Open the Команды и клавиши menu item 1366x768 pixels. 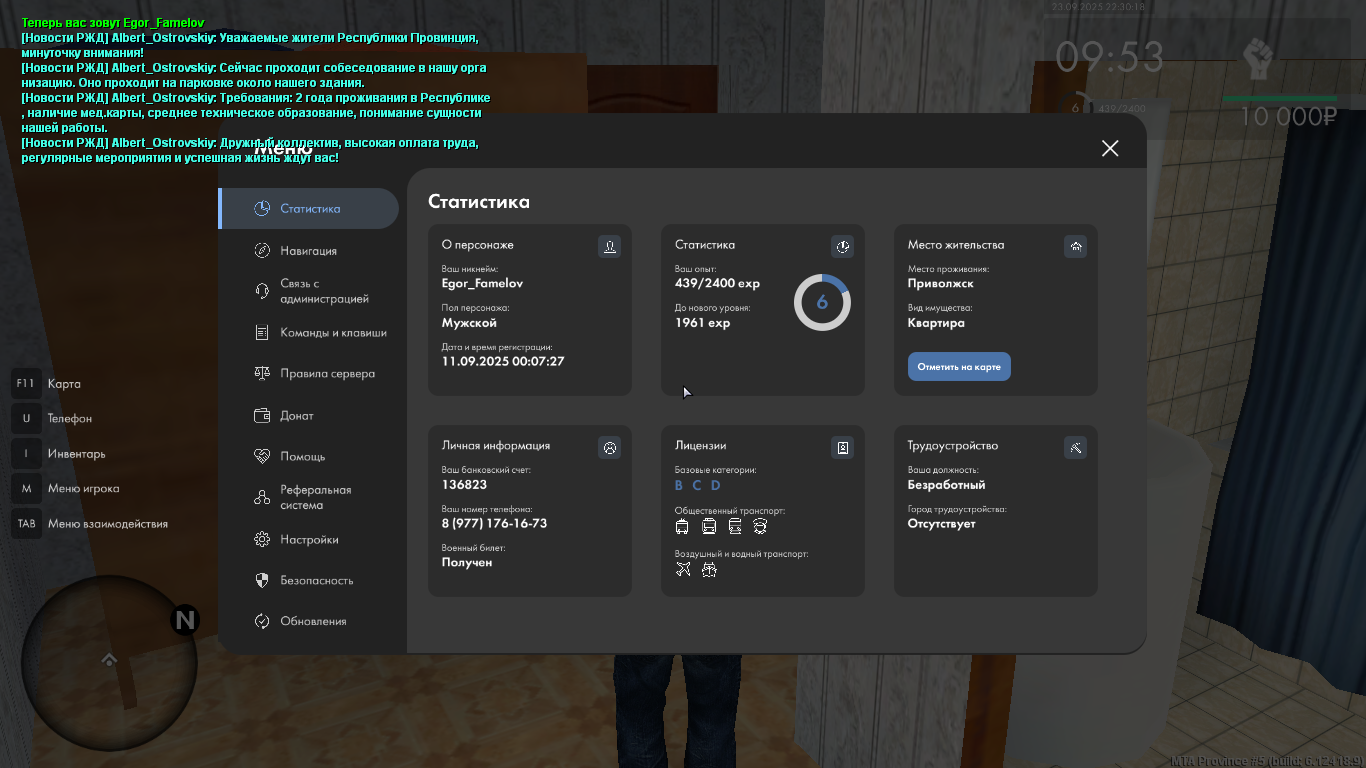pyautogui.click(x=309, y=332)
